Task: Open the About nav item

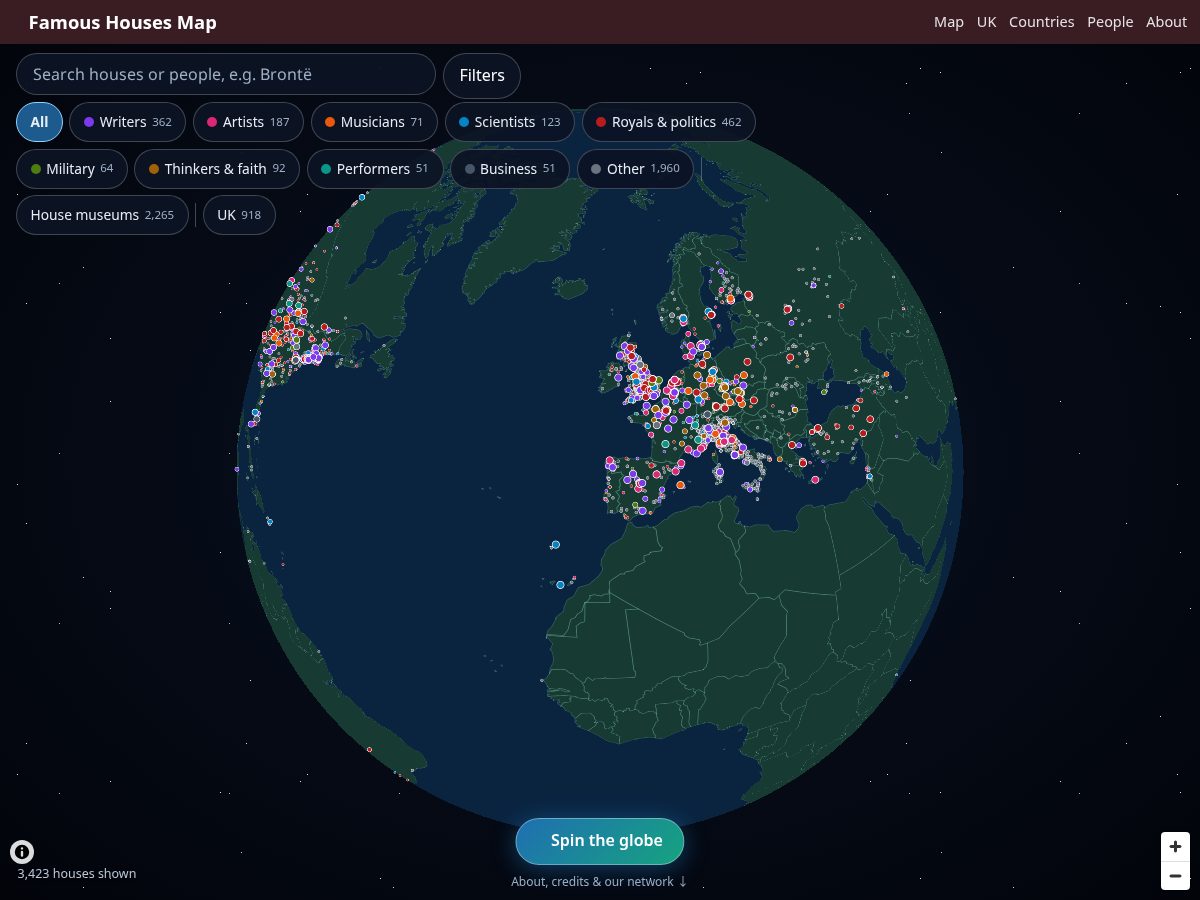Action: [x=1166, y=22]
